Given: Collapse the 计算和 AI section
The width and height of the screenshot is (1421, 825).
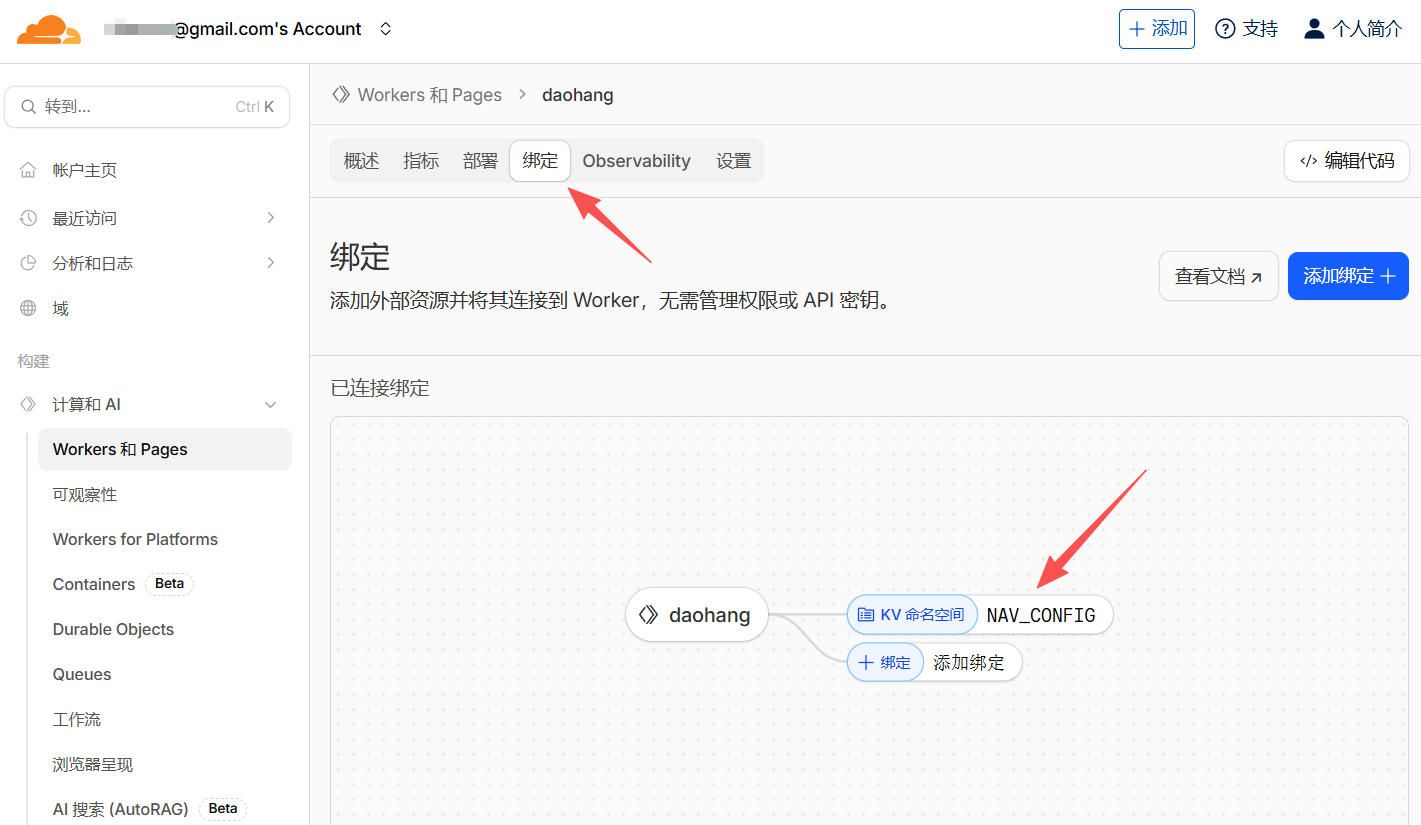Looking at the screenshot, I should (x=270, y=405).
